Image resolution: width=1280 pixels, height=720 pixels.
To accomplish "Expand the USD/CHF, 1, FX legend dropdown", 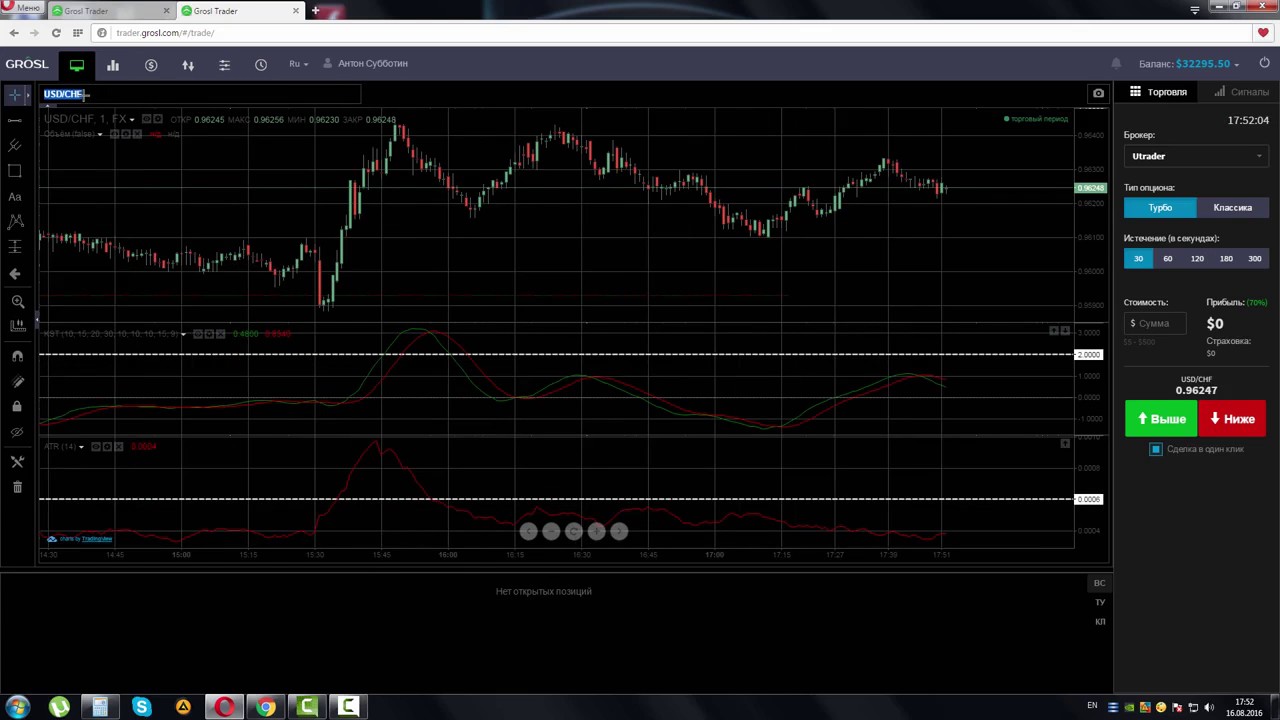I will tap(131, 120).
